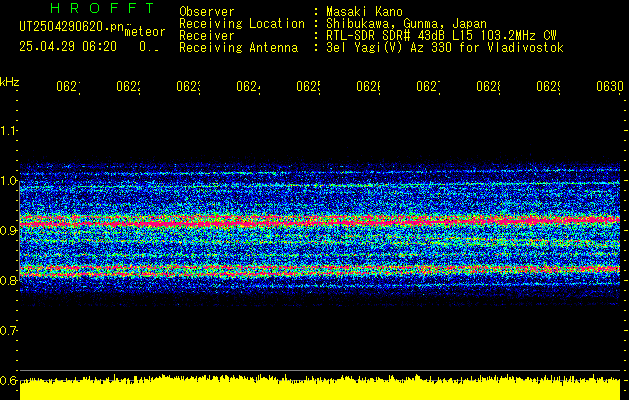
Task: Click the text for Vladivostok
Action: click(524, 48)
